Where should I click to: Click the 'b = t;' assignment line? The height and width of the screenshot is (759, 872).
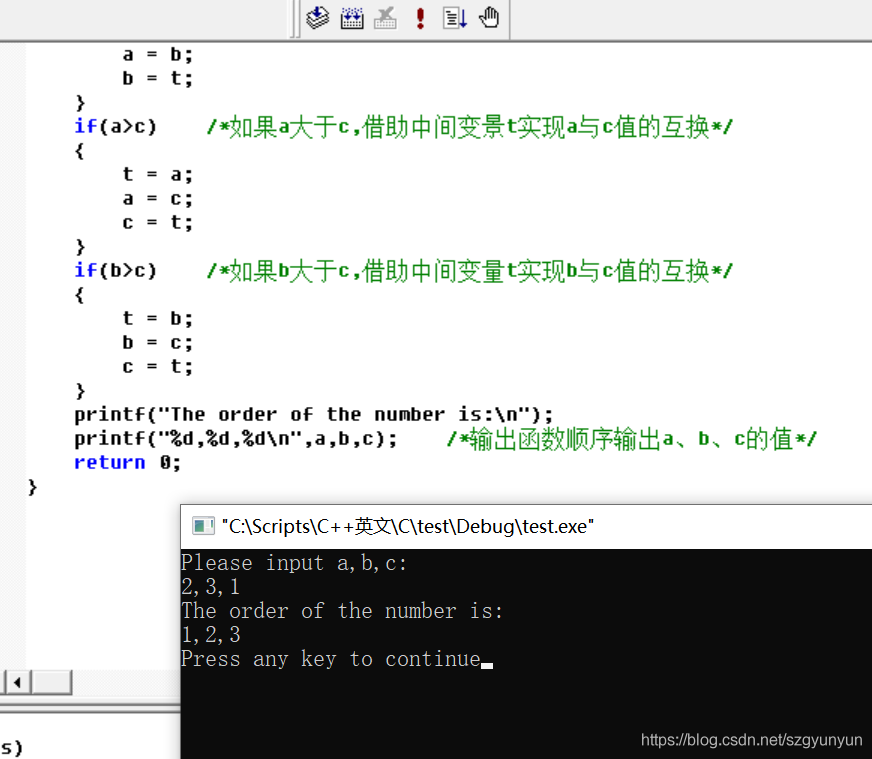pyautogui.click(x=157, y=78)
